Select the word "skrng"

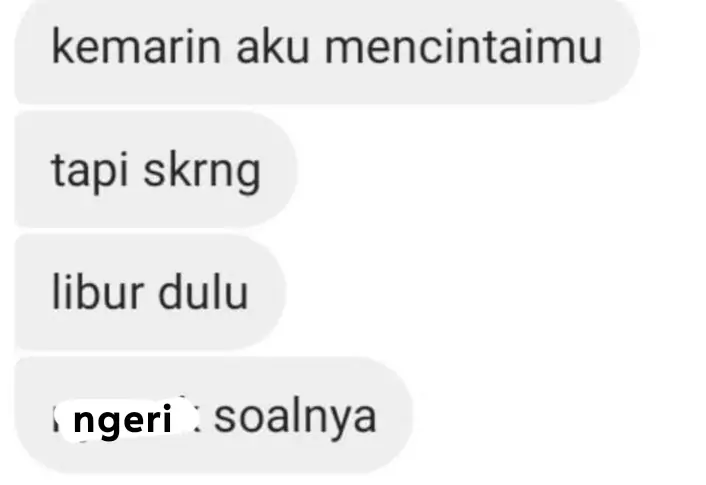coord(202,171)
